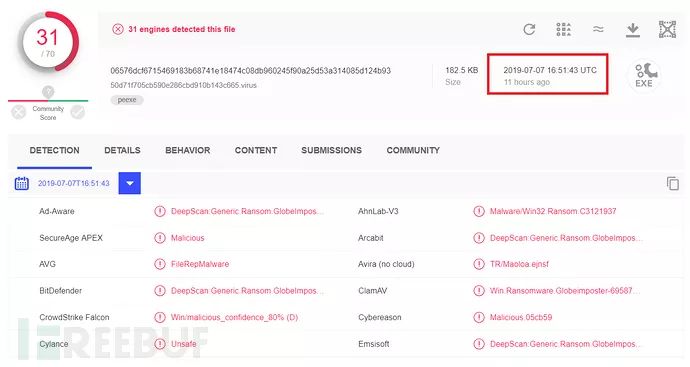Open the relationship graph icon
This screenshot has width=690, height=367.
667,29
